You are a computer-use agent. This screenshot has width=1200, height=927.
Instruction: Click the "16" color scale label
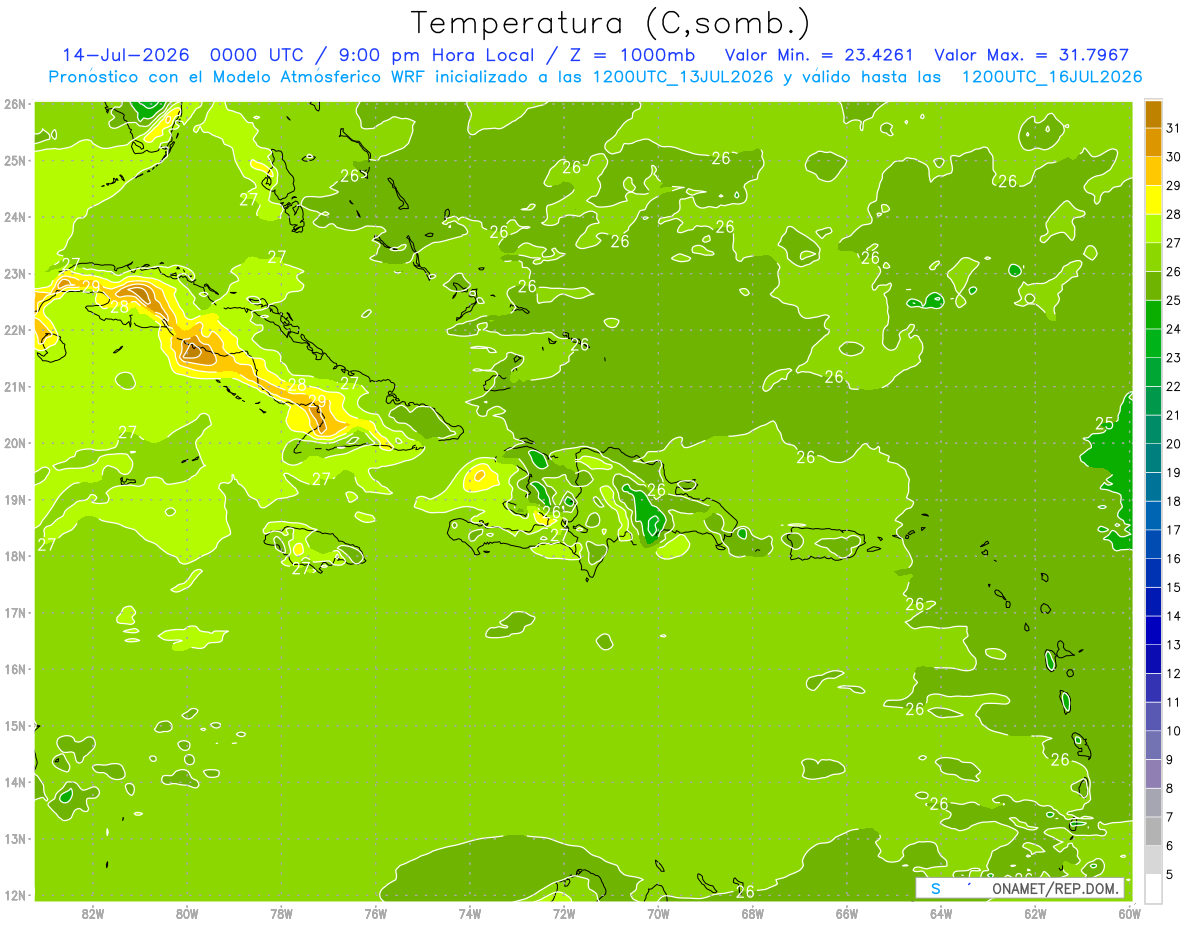tap(1174, 559)
